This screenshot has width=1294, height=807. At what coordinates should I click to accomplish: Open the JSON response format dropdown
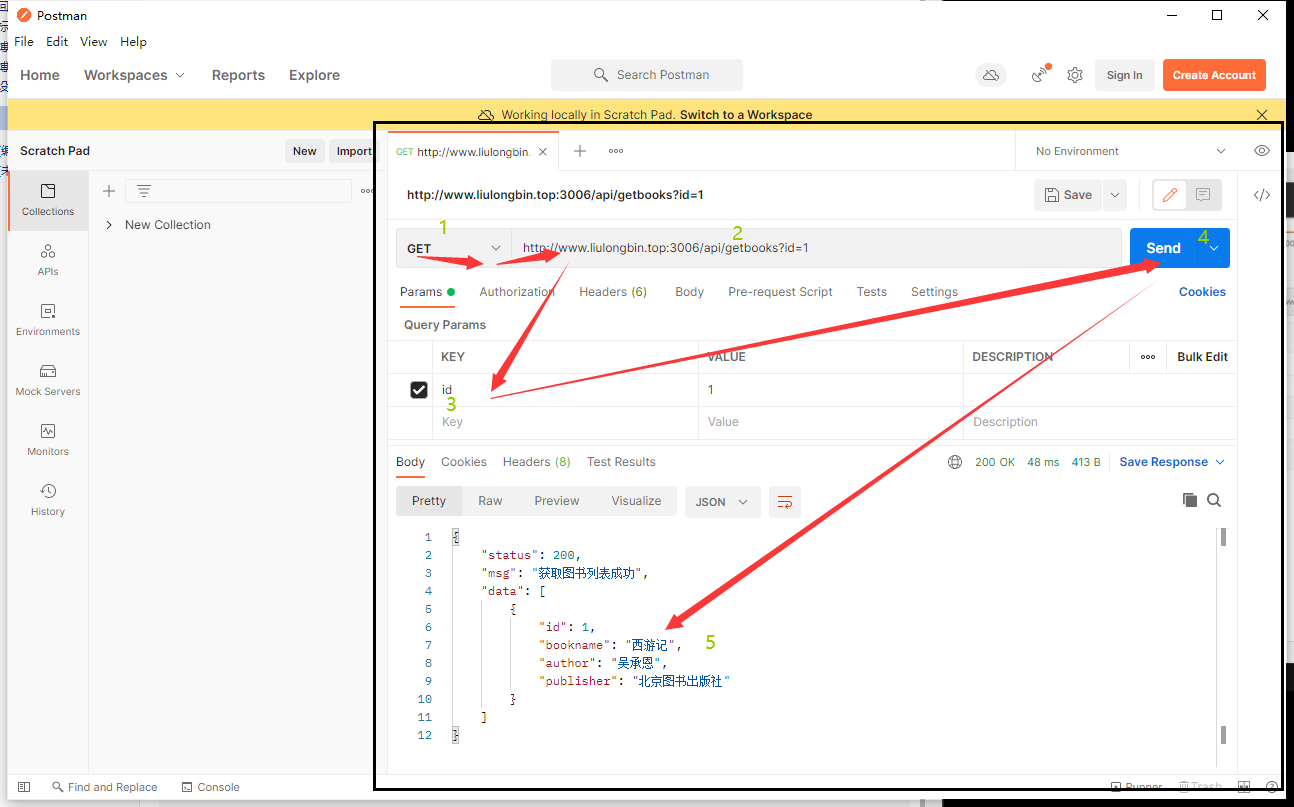tap(723, 502)
